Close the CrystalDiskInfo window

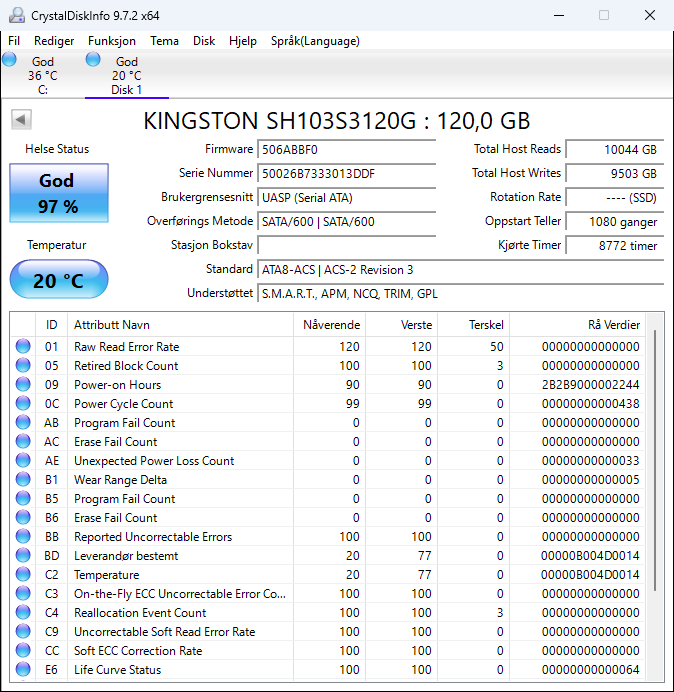(x=650, y=15)
